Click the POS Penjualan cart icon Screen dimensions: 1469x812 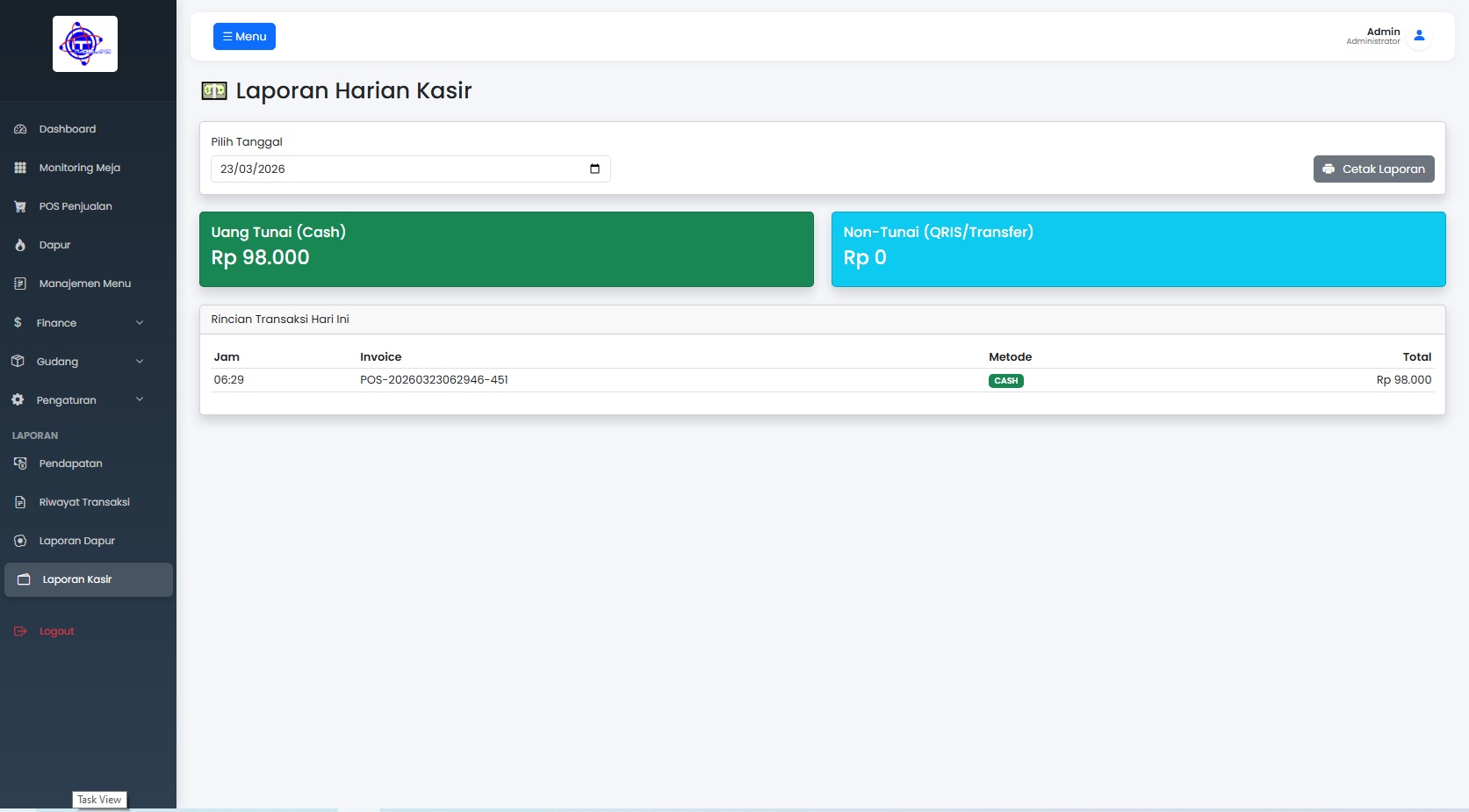coord(20,206)
